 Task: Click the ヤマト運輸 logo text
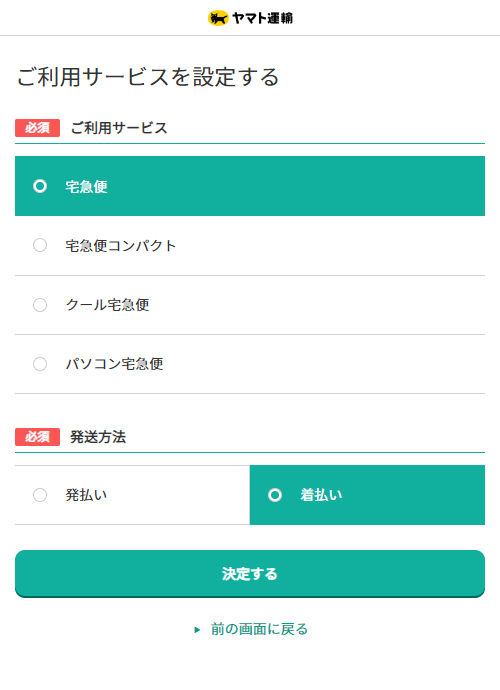tap(262, 18)
